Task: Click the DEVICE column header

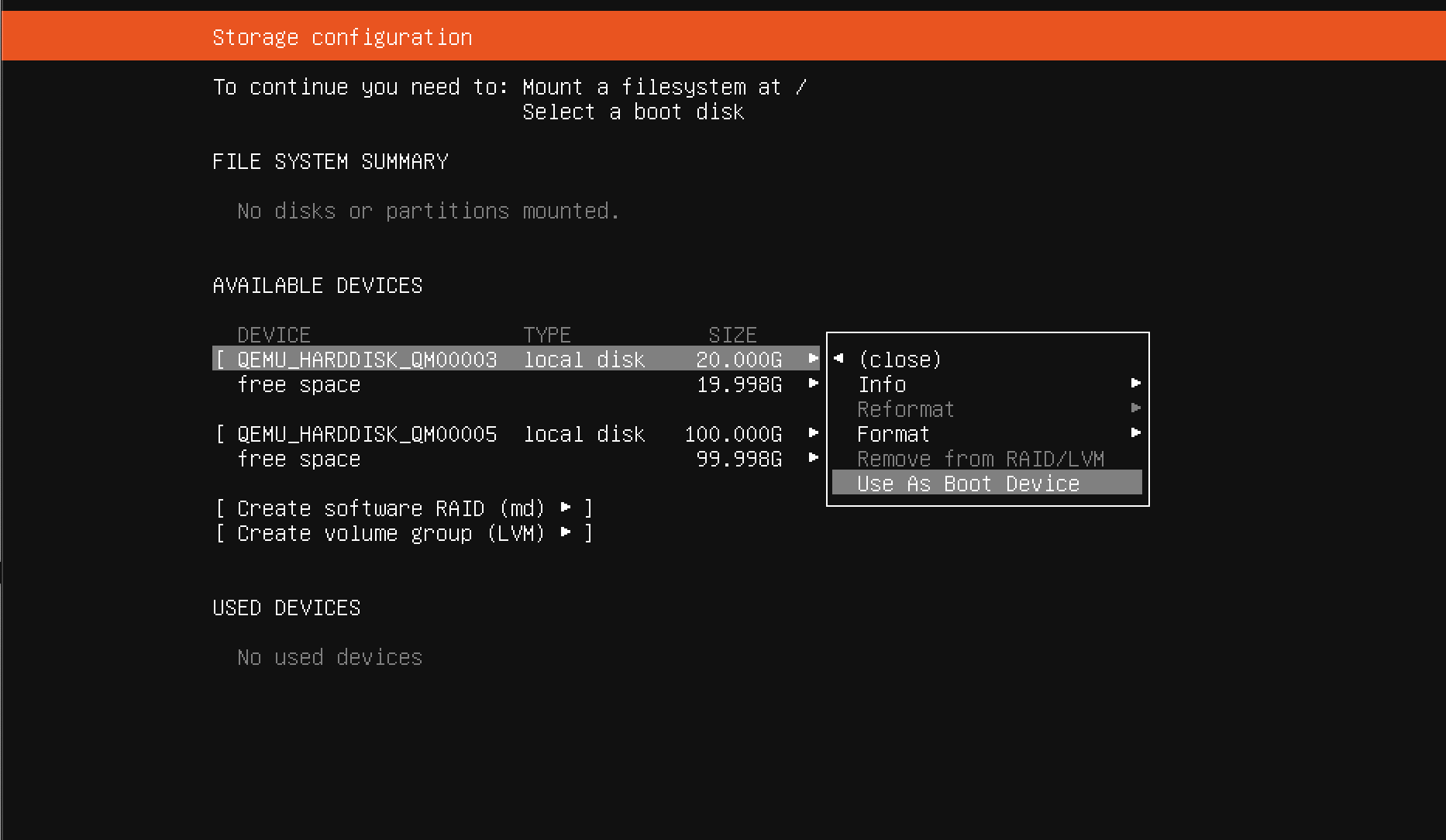Action: click(274, 334)
